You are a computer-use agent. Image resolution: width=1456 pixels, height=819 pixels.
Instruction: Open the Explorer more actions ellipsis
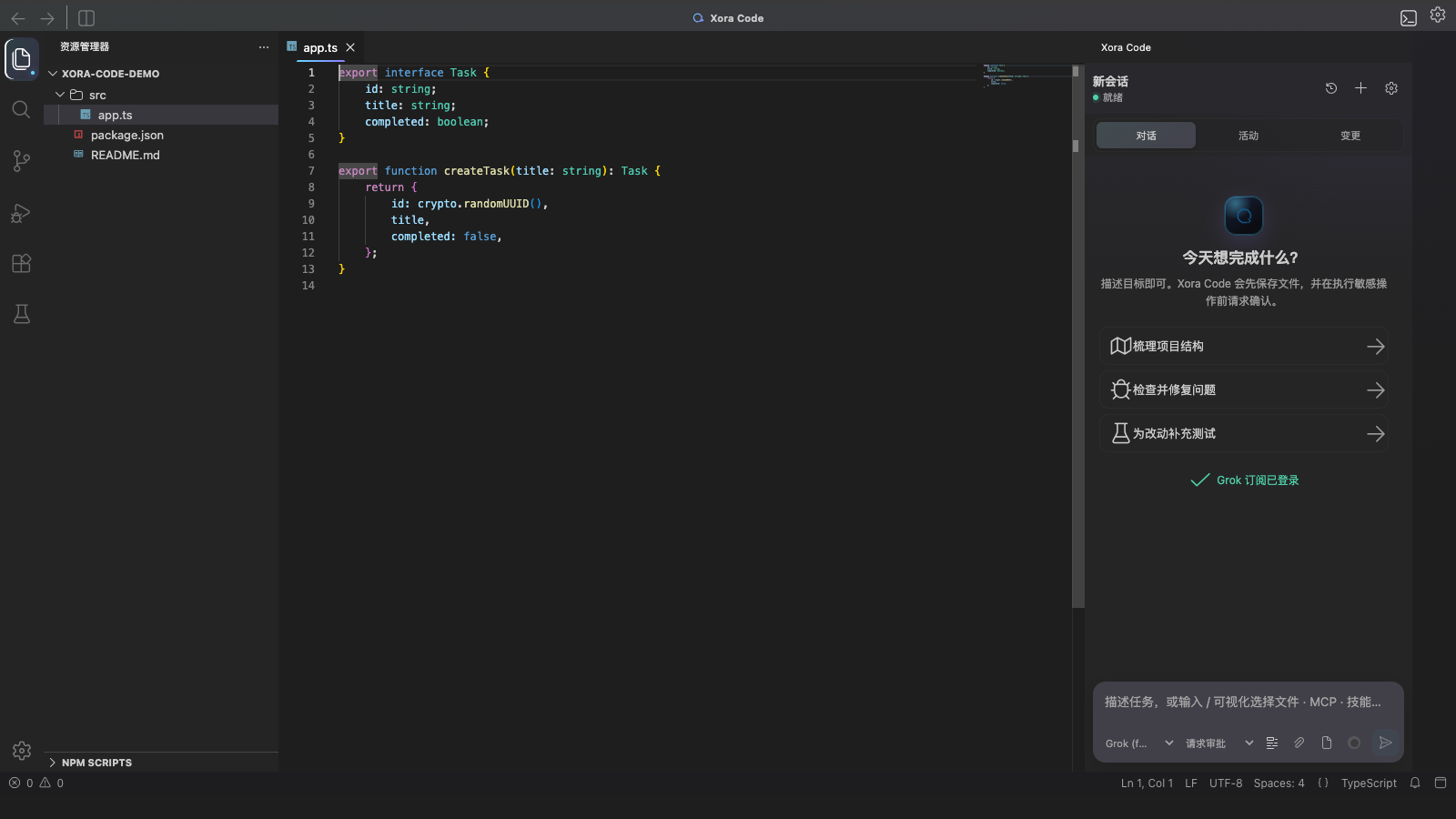click(x=264, y=47)
